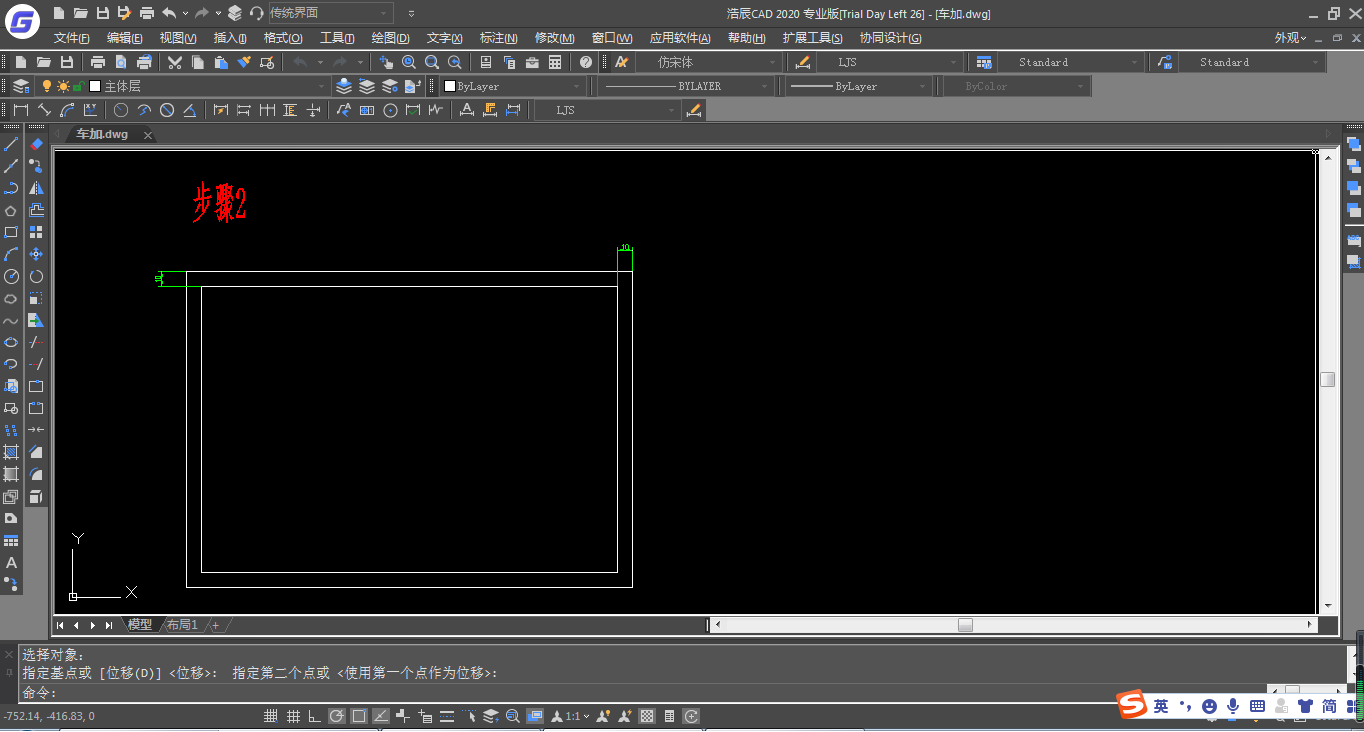Select the Hatch tool in left toolbar
This screenshot has height=732, width=1364.
coord(11,452)
